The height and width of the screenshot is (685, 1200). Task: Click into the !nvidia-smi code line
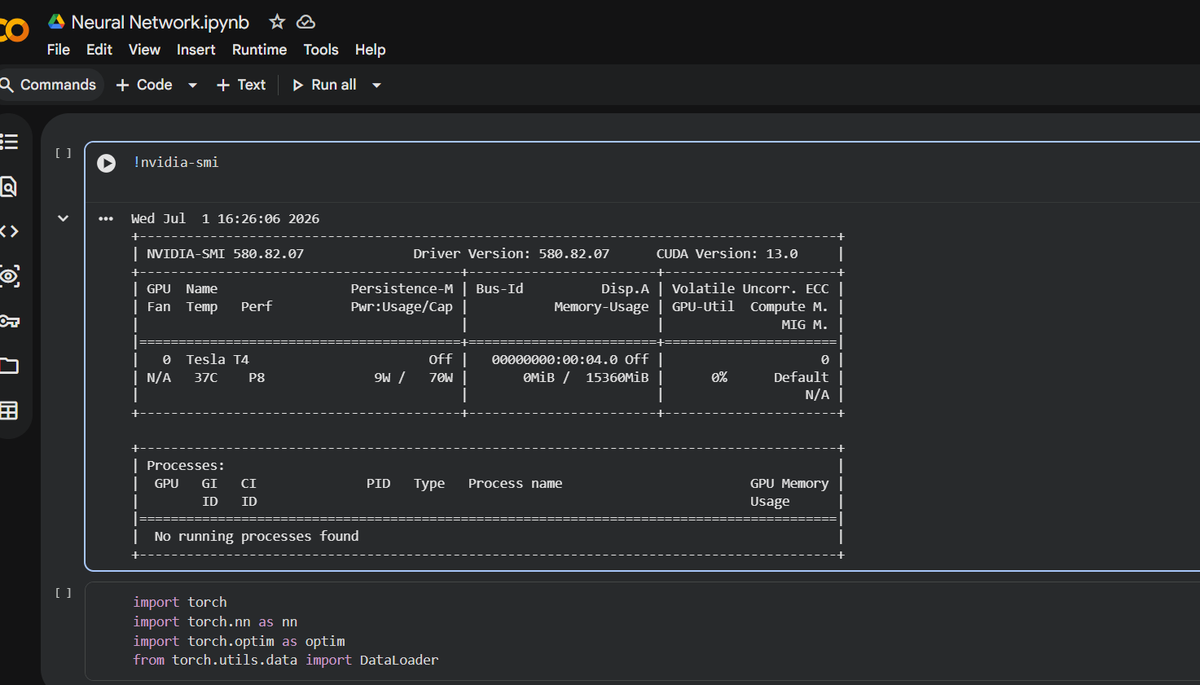click(176, 162)
